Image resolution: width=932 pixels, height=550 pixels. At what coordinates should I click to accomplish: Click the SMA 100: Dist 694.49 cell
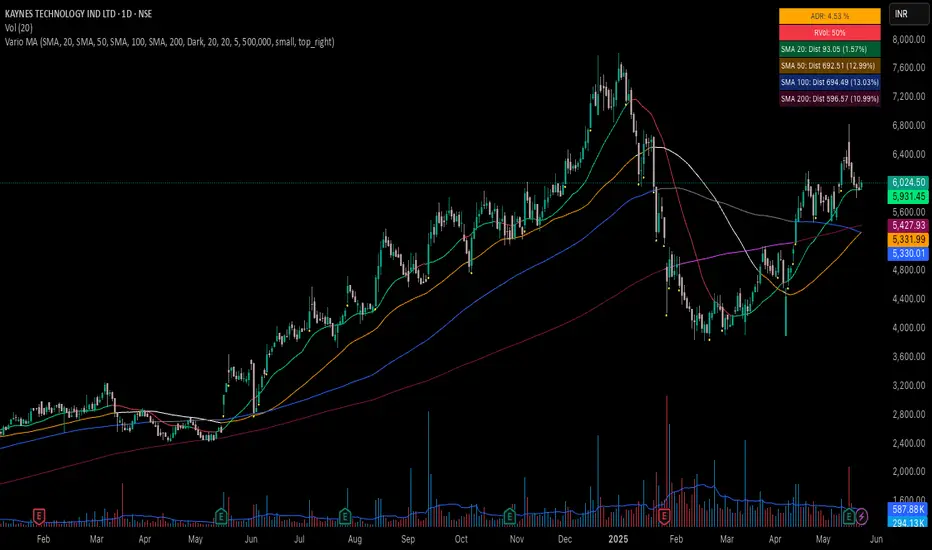click(830, 82)
